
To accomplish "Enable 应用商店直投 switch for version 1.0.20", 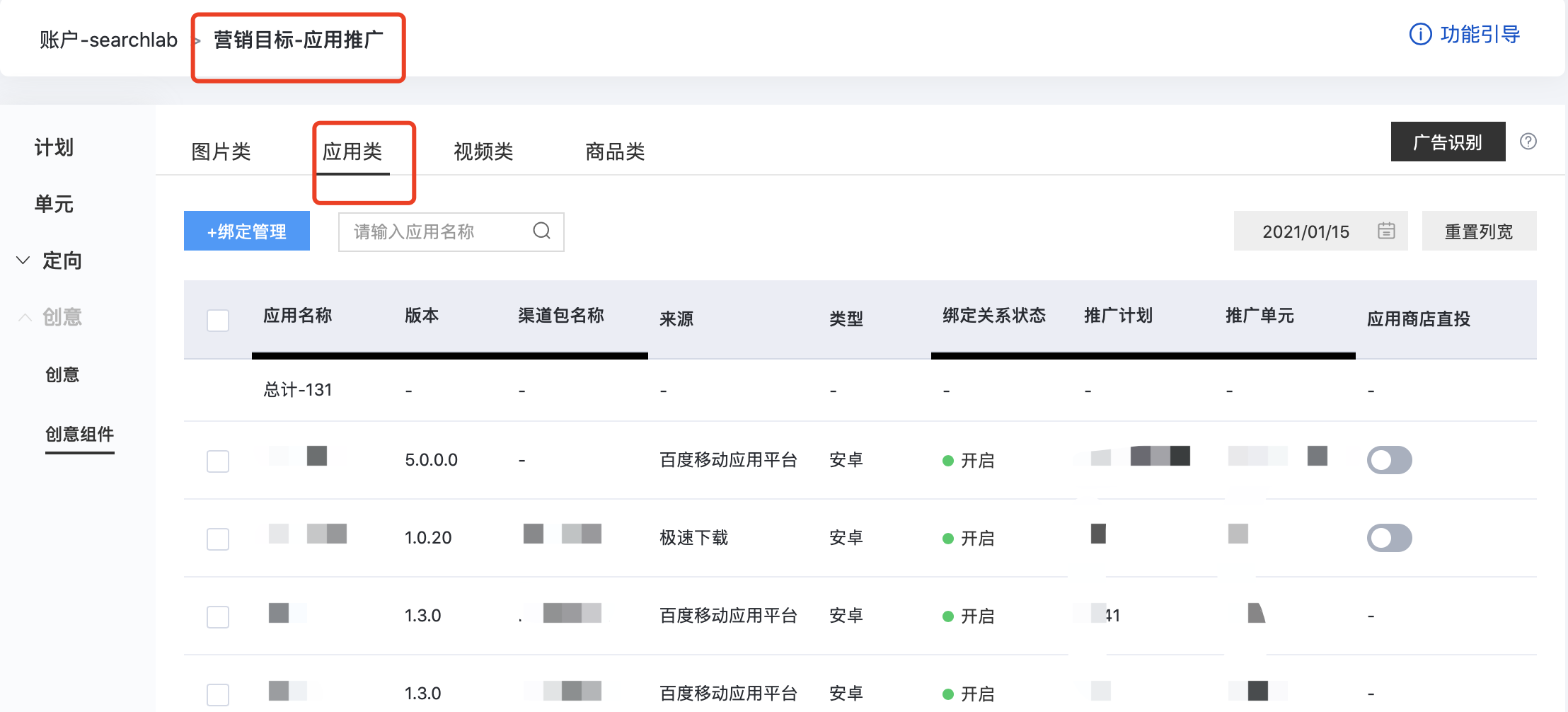I will (x=1389, y=538).
